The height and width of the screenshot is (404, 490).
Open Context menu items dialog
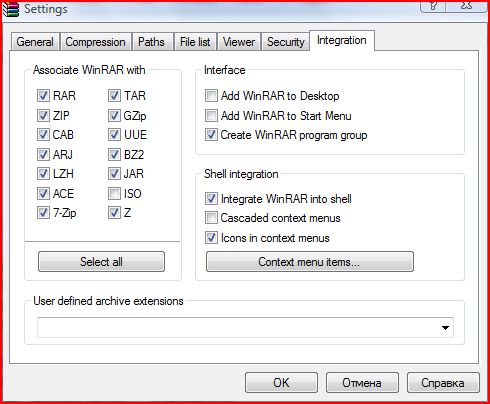pyautogui.click(x=310, y=262)
